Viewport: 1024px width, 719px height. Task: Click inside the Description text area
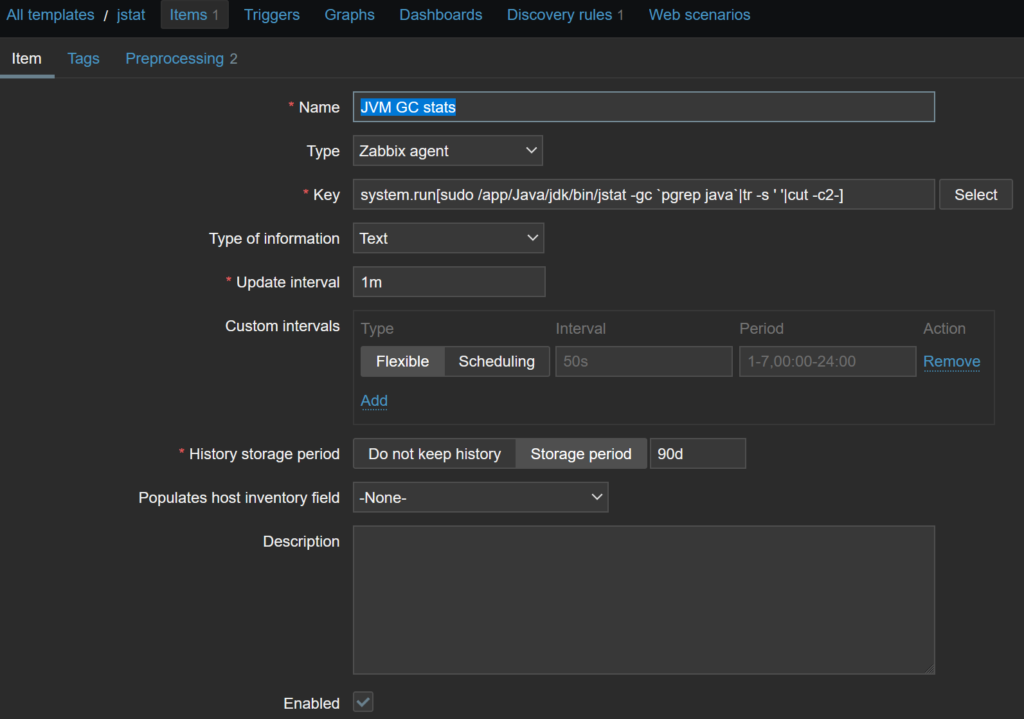643,600
